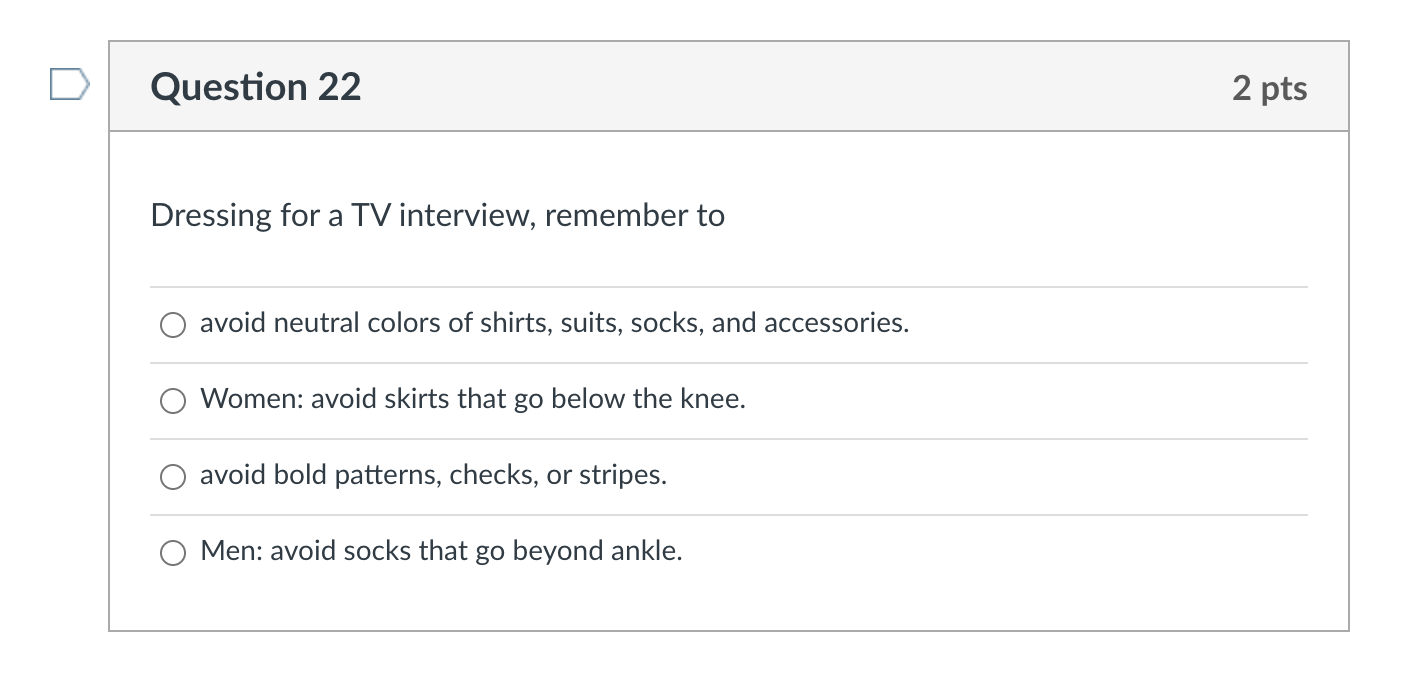1414x682 pixels.
Task: Click the word 'Women:' in second answer
Action: [251, 399]
